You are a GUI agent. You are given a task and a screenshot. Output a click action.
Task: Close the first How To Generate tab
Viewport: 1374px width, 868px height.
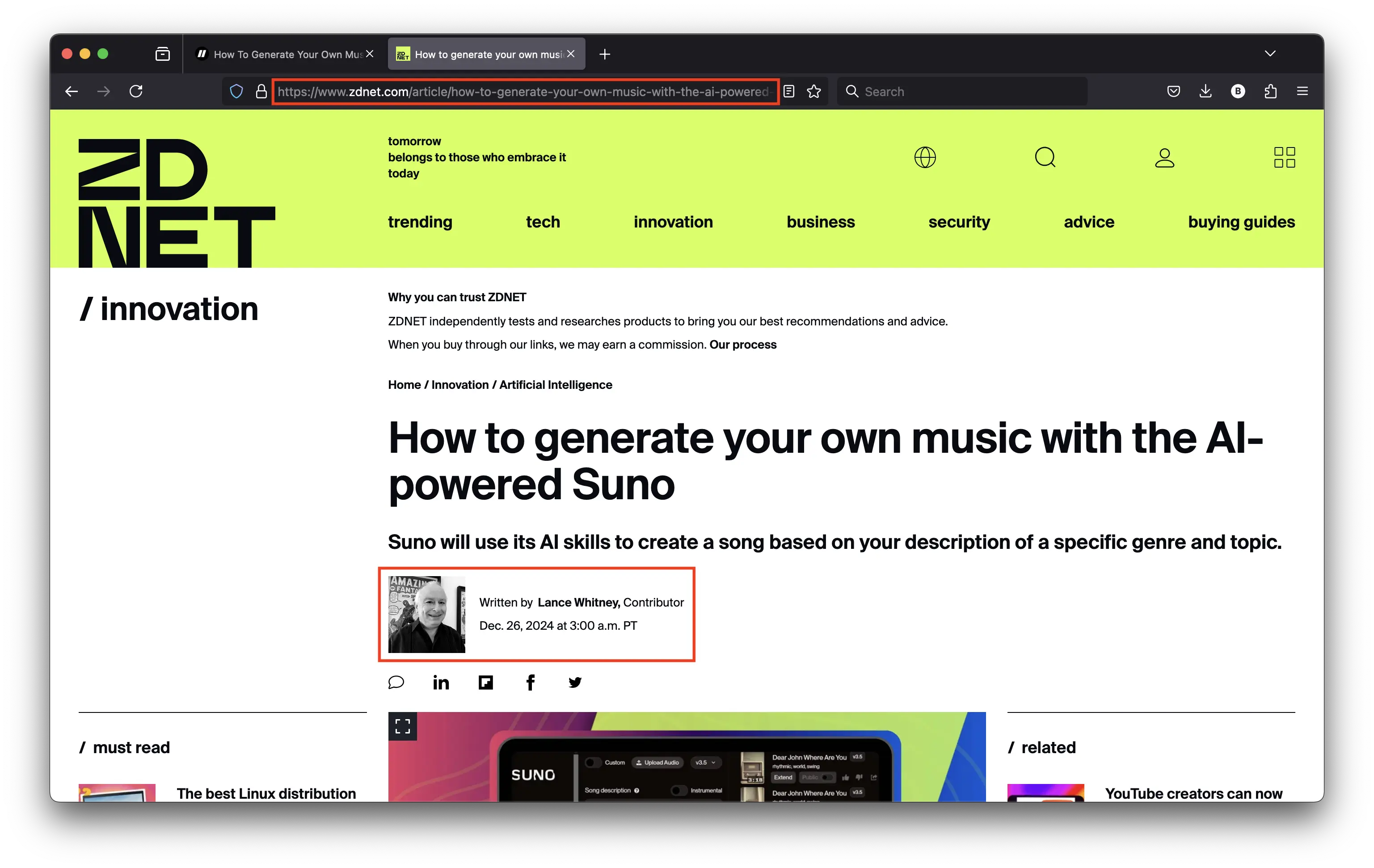pyautogui.click(x=370, y=54)
